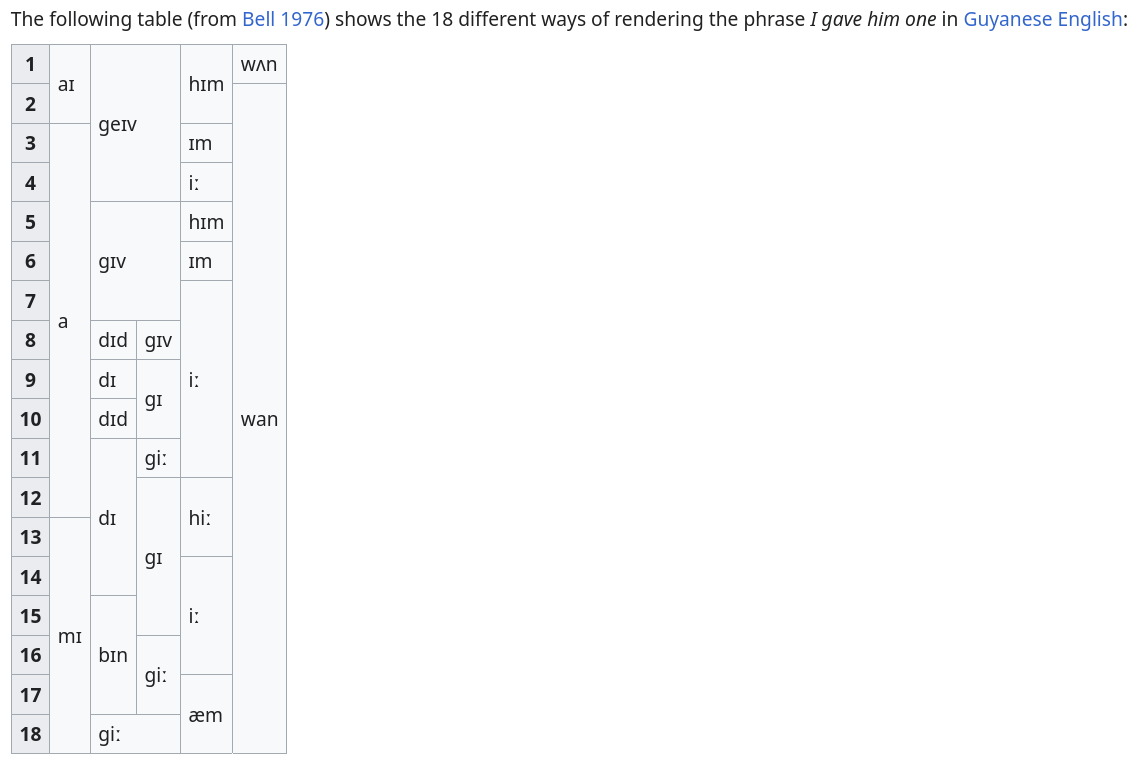The width and height of the screenshot is (1137, 771).
Task: Click the hiː cell
Action: point(206,517)
